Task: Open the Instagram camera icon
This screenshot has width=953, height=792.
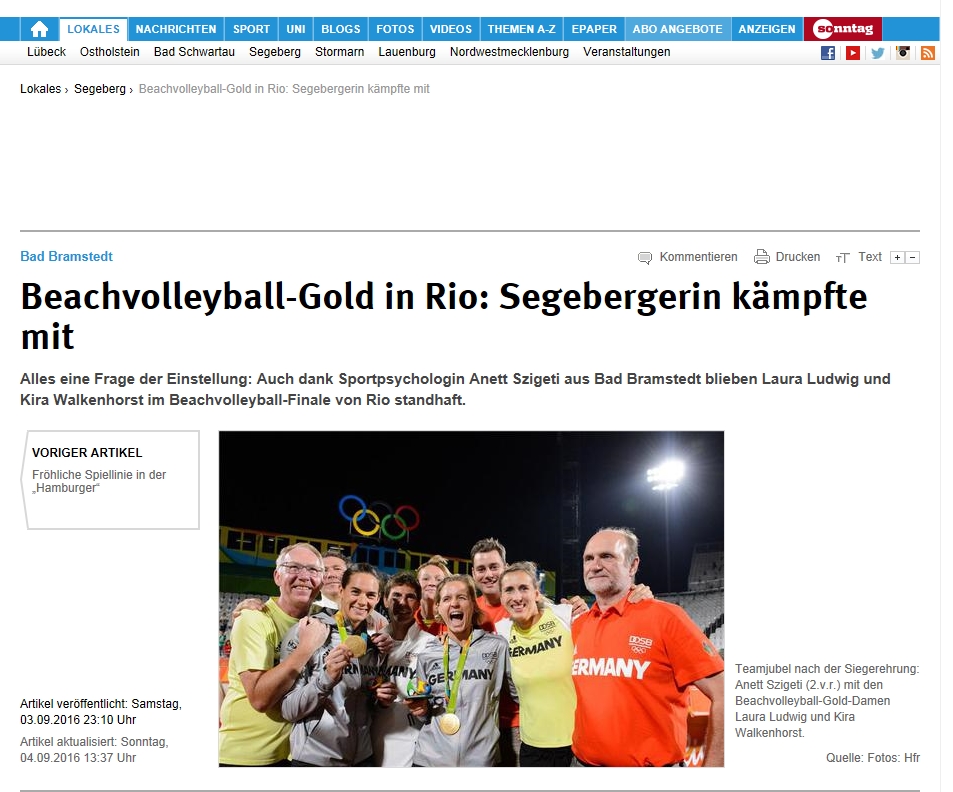Action: point(903,53)
